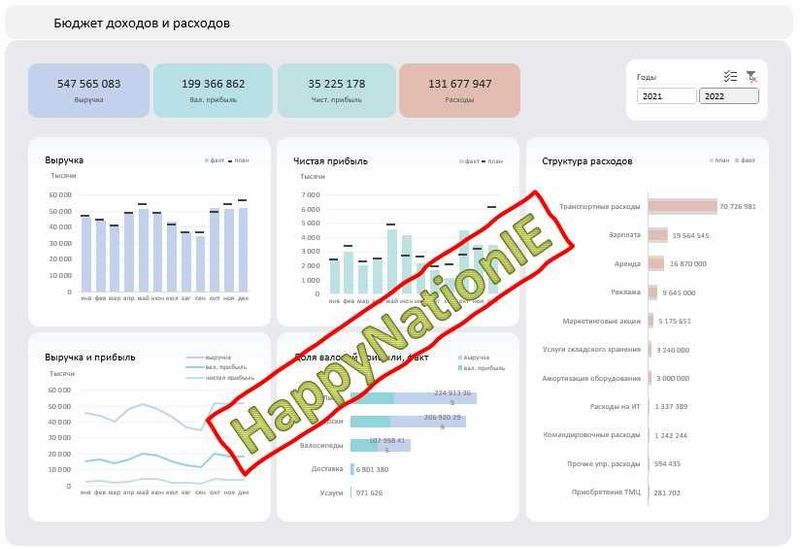
Task: Click the Услуги value 971 626
Action: point(369,493)
